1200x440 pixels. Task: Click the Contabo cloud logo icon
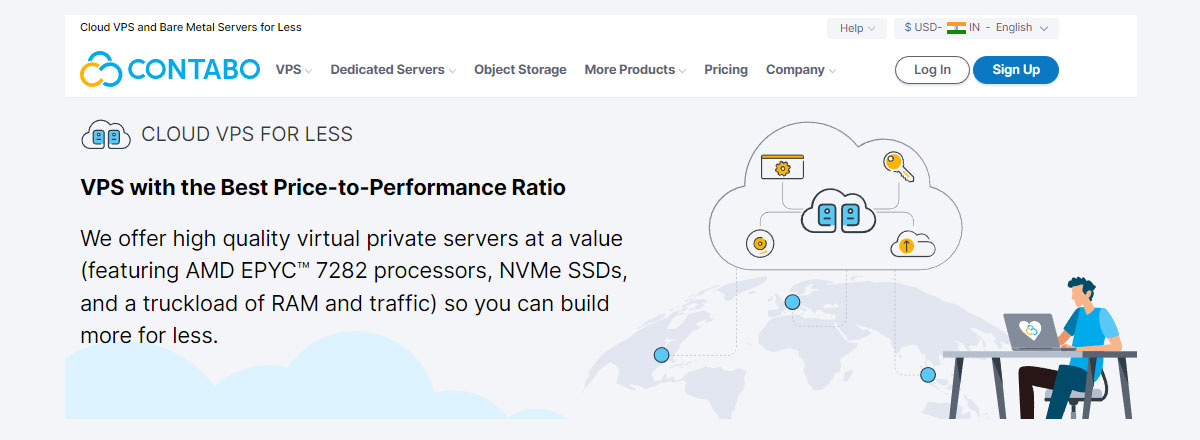pyautogui.click(x=101, y=70)
